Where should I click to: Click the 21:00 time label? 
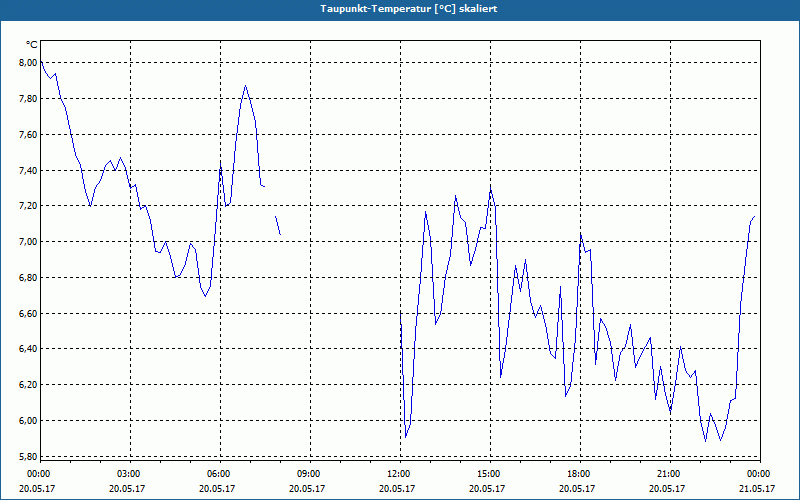(669, 474)
